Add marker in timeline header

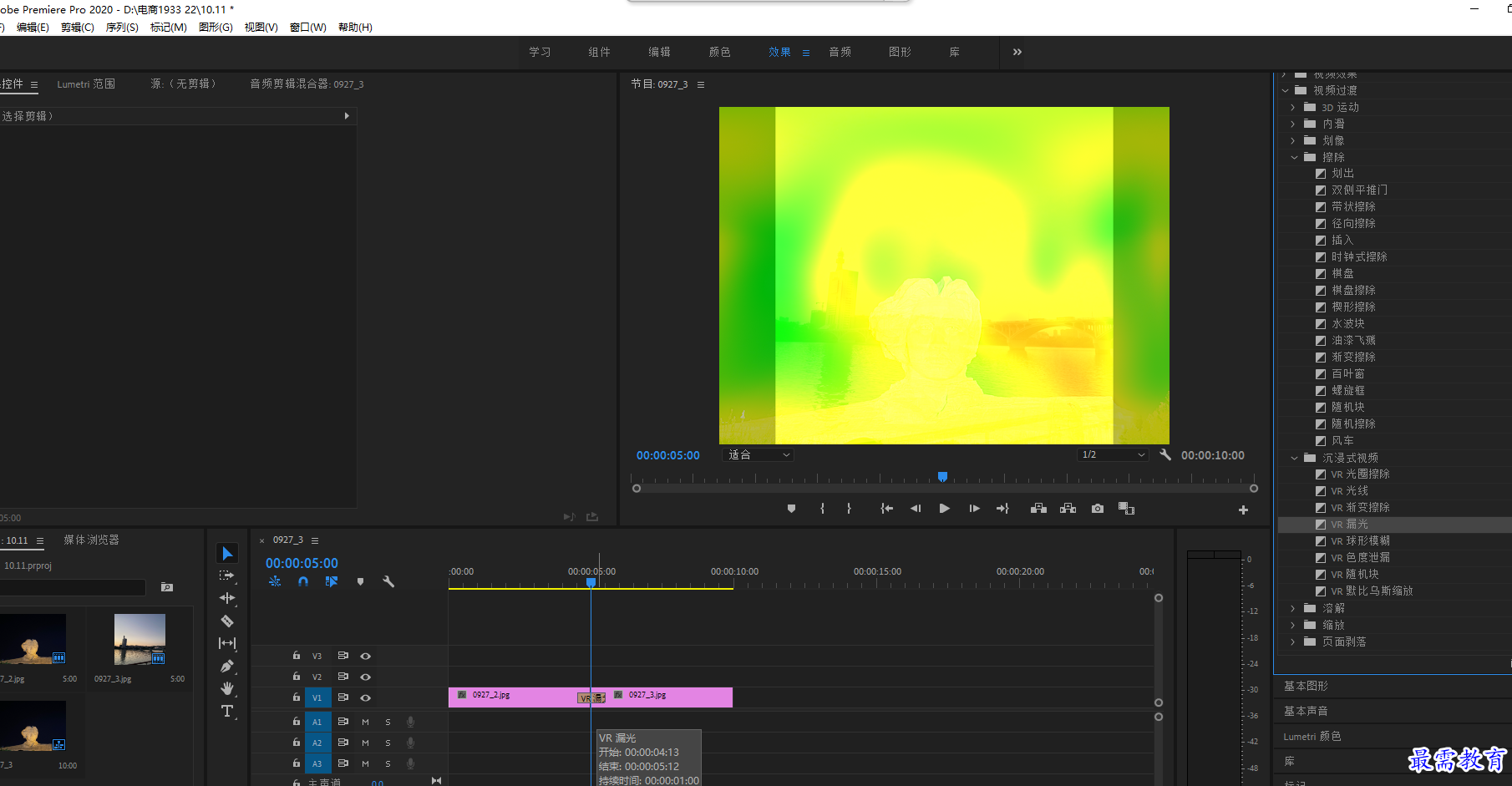coord(360,581)
